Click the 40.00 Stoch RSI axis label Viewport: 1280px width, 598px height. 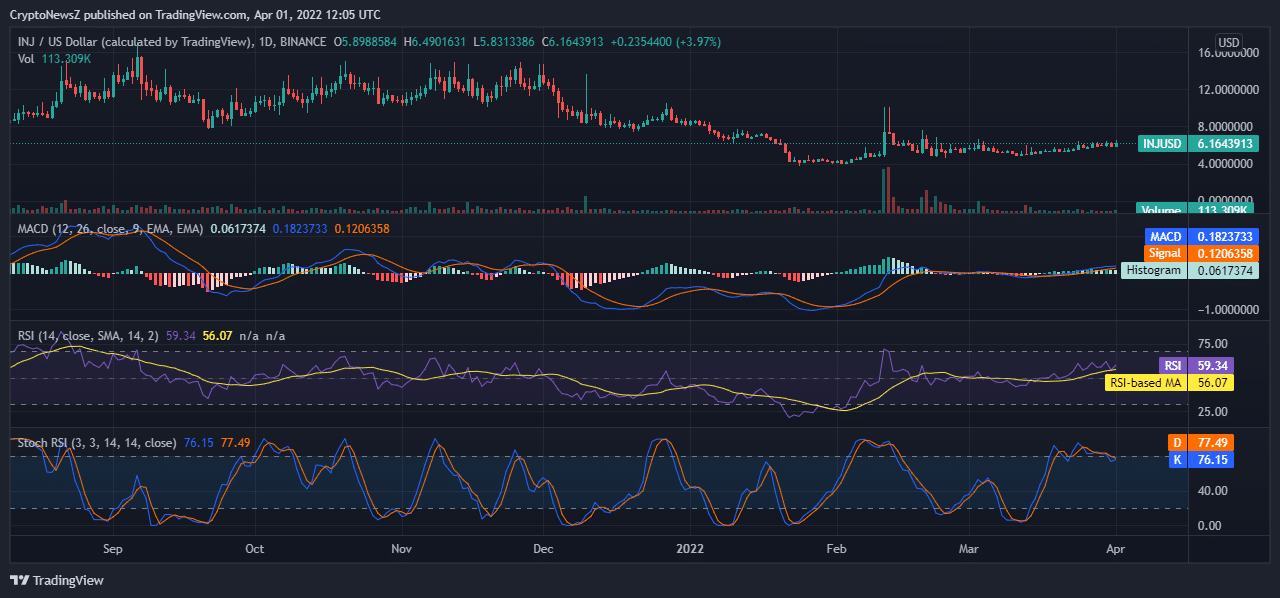[x=1212, y=491]
